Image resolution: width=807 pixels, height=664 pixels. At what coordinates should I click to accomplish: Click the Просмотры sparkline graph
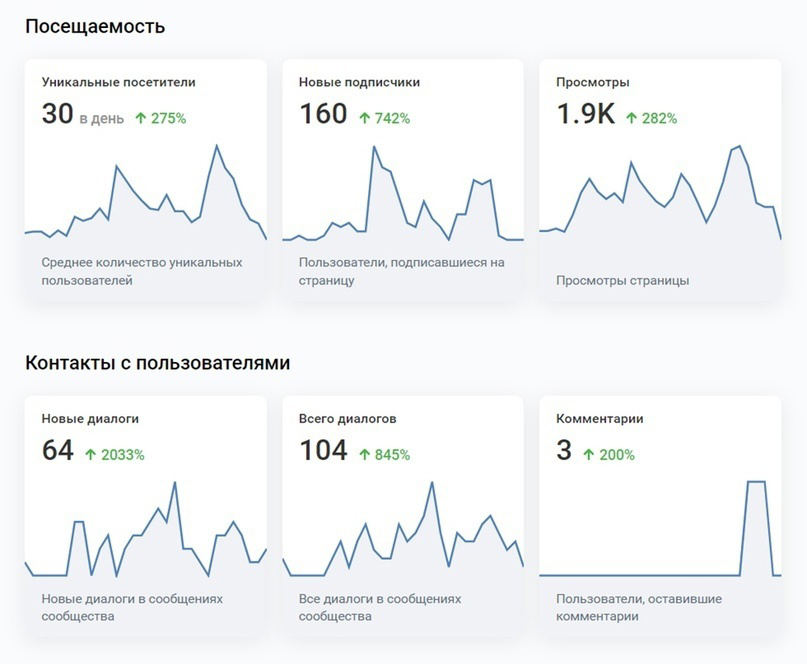[x=660, y=193]
